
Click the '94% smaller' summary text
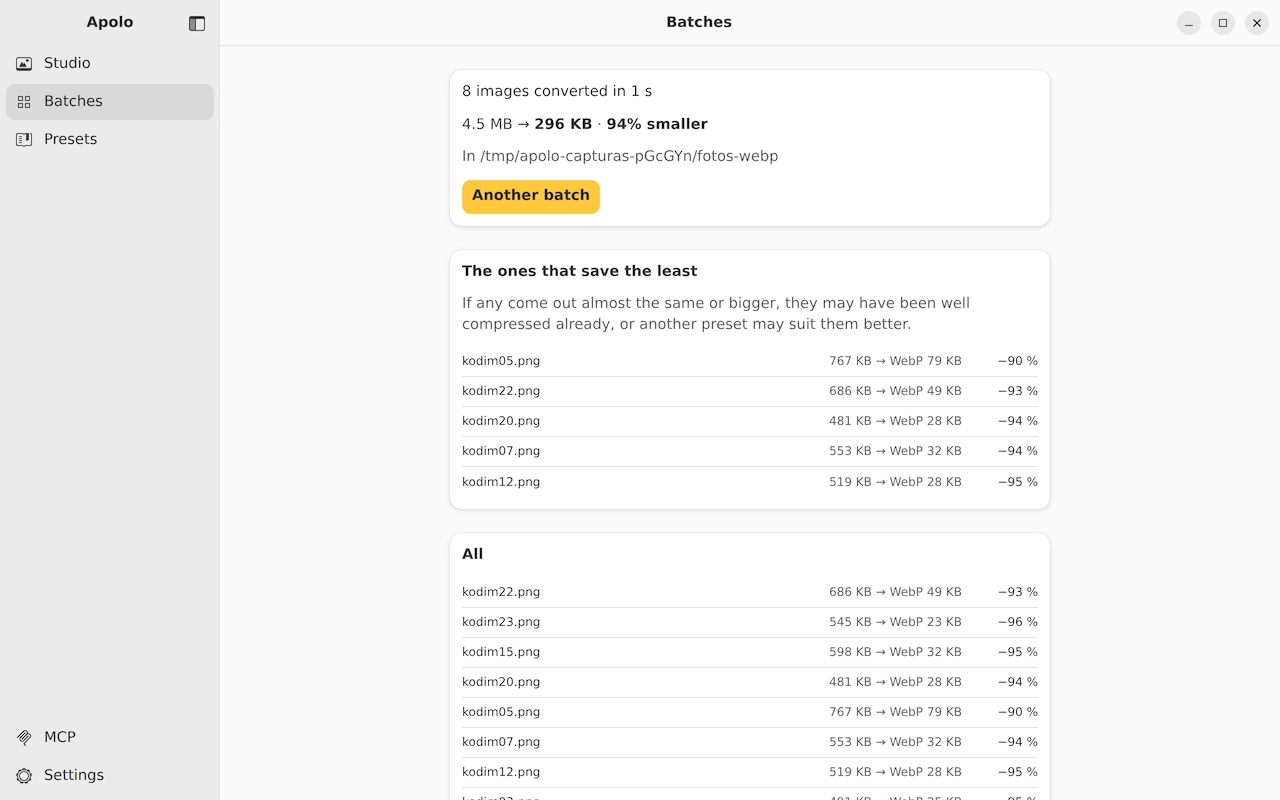coord(657,124)
